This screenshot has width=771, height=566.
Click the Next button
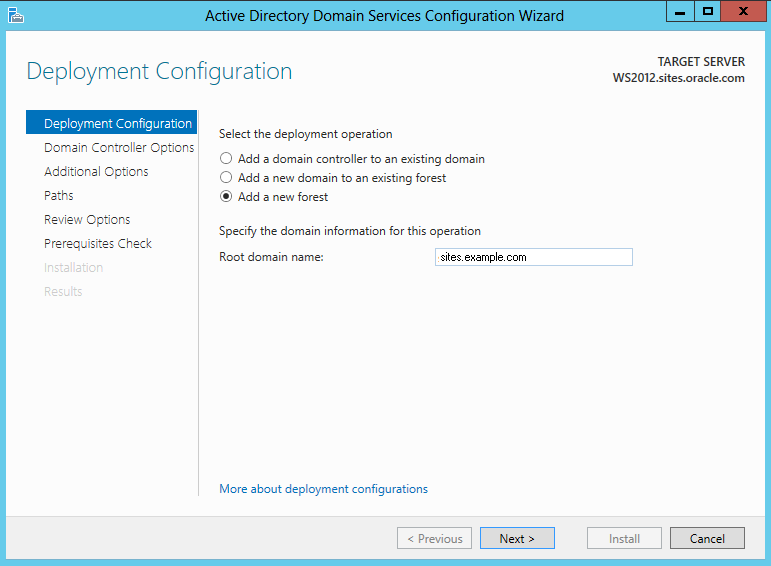(517, 538)
